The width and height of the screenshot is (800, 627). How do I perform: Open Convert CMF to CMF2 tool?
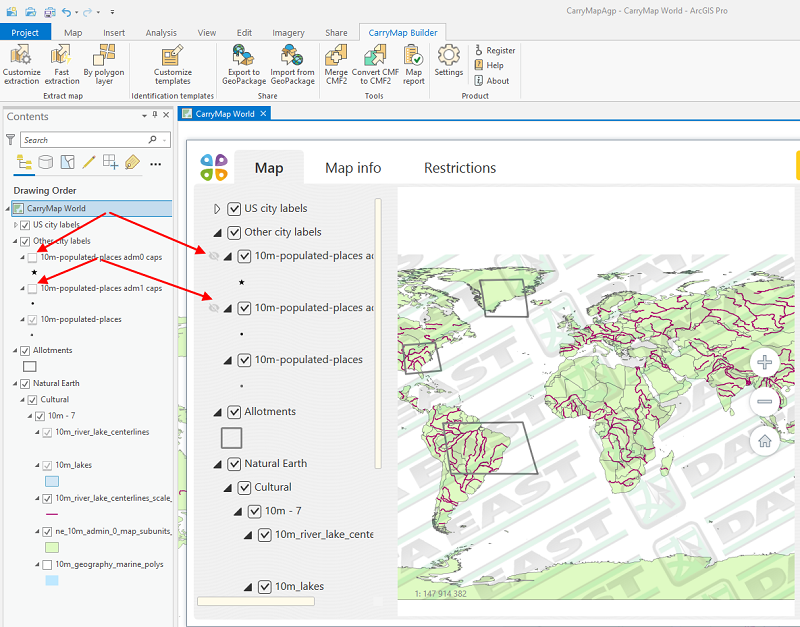[375, 64]
